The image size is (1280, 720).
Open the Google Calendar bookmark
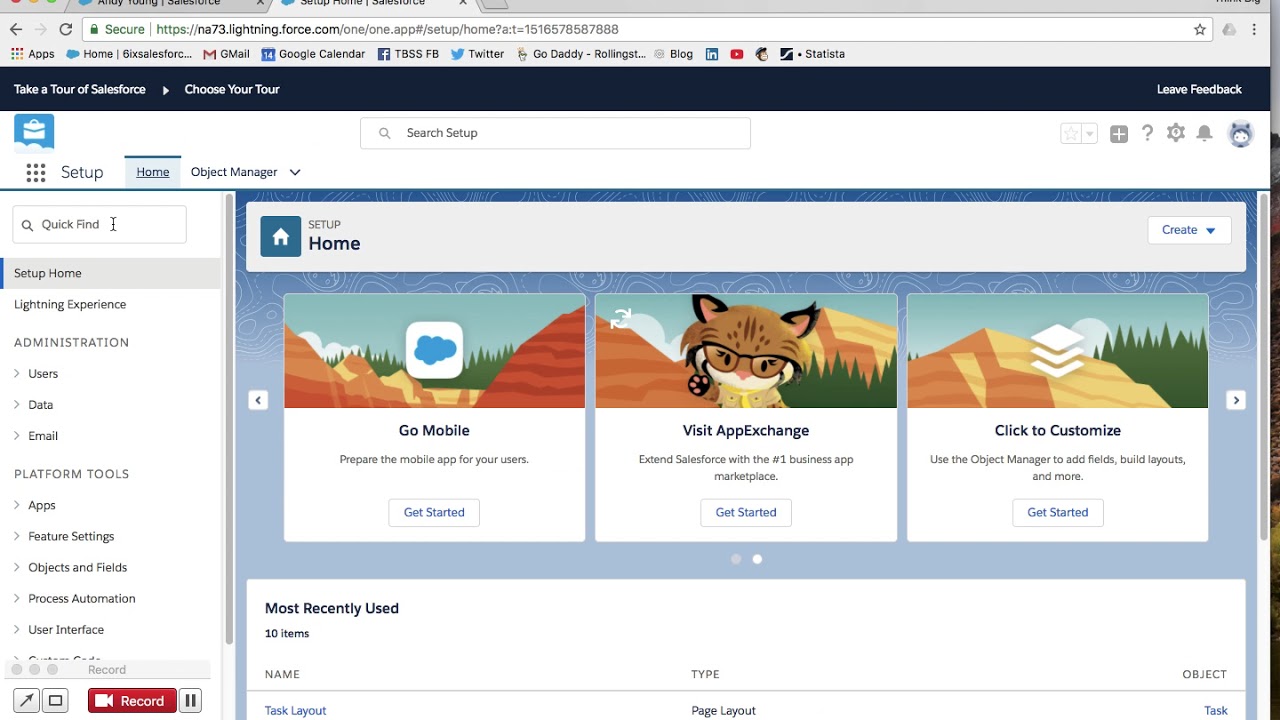313,54
